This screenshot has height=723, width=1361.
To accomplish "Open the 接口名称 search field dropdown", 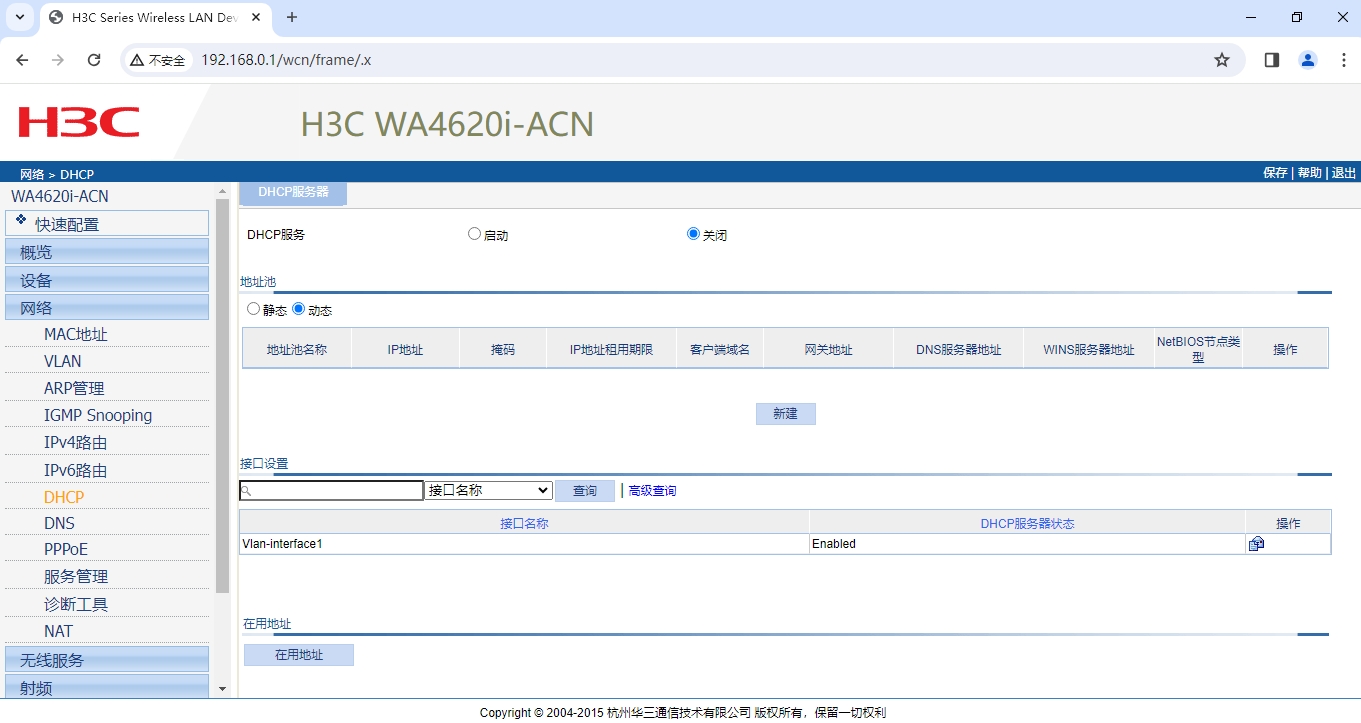I will click(x=488, y=490).
